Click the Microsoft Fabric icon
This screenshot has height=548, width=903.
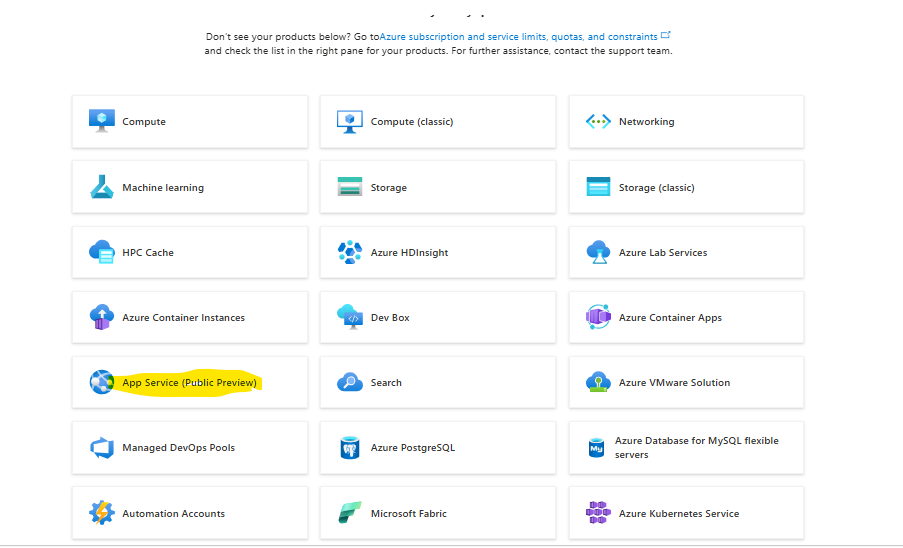[x=350, y=513]
